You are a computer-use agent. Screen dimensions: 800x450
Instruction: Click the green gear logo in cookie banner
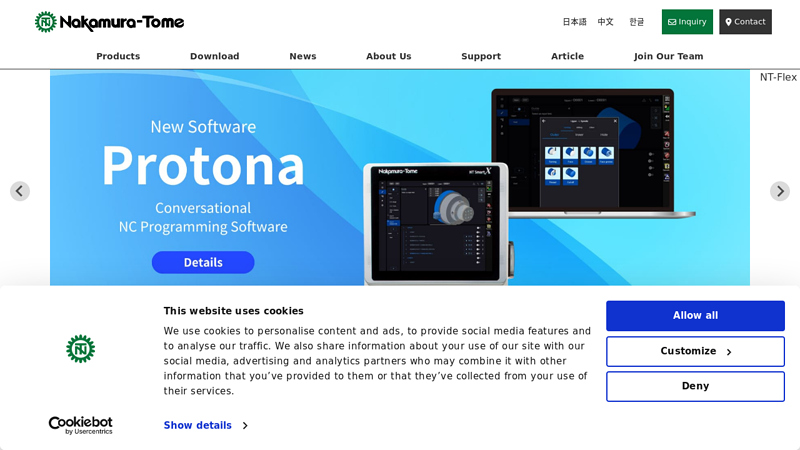pyautogui.click(x=81, y=348)
